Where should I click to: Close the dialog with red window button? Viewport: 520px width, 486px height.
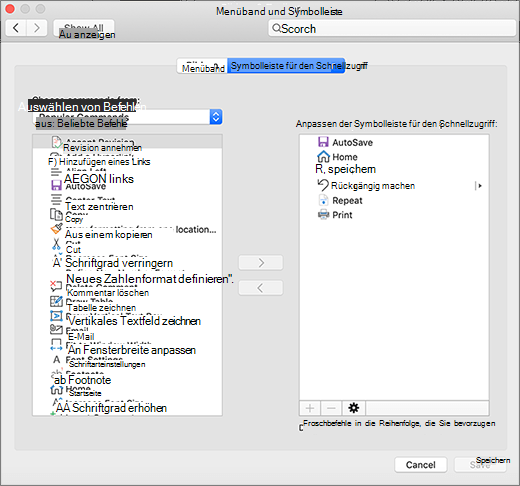10,9
